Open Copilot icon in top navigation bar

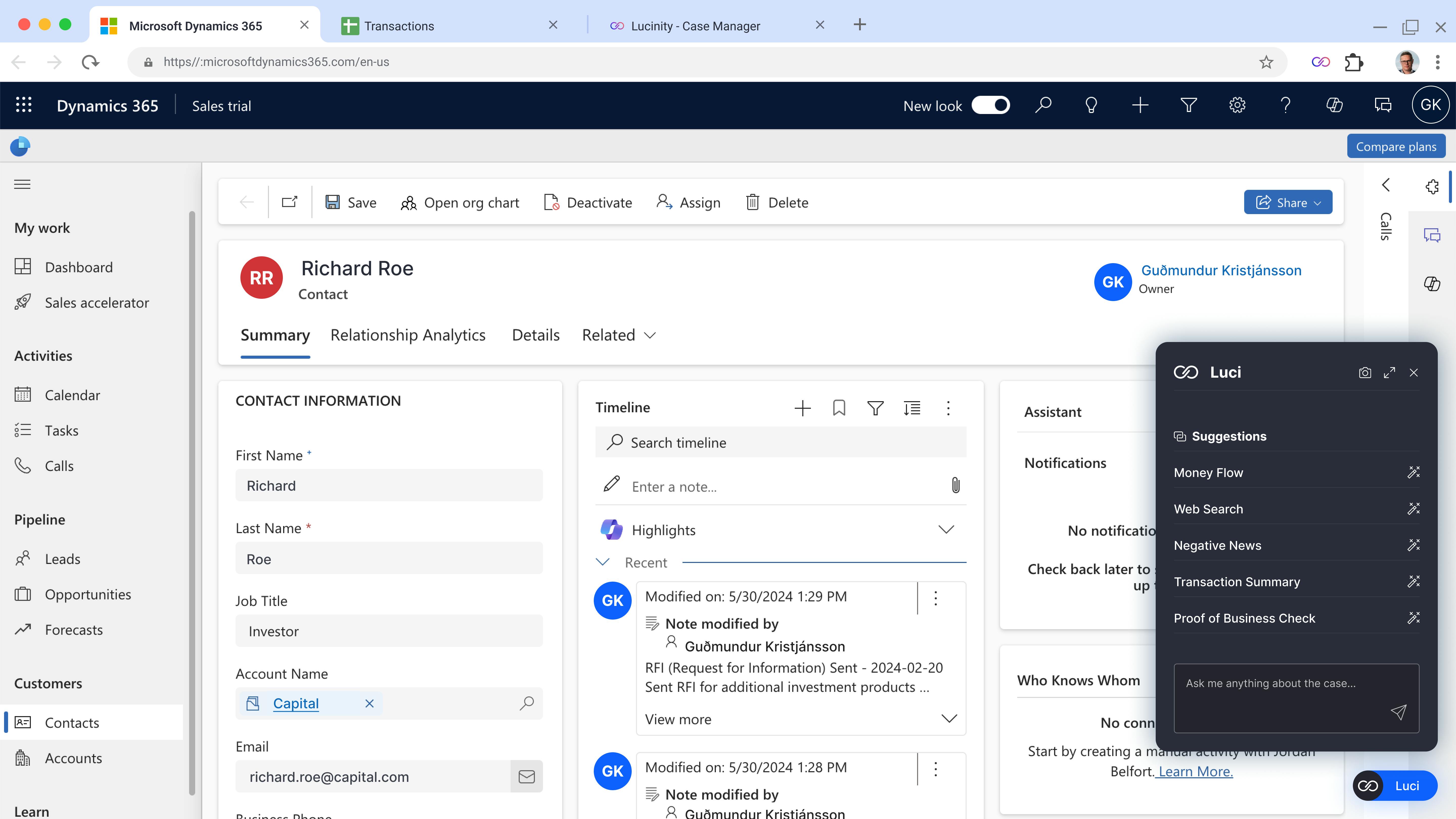[1334, 105]
